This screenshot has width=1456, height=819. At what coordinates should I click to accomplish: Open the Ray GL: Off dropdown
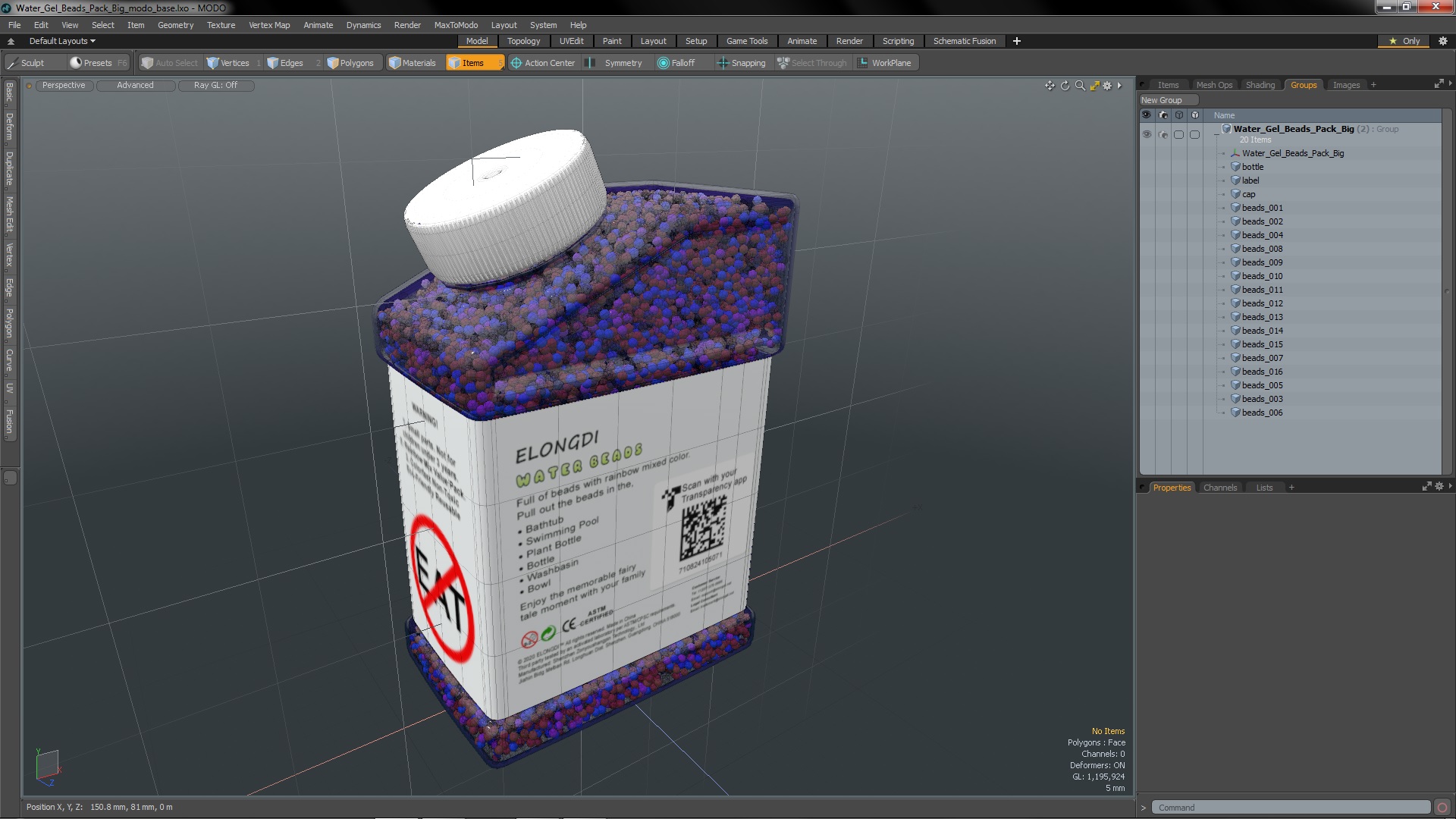216,85
